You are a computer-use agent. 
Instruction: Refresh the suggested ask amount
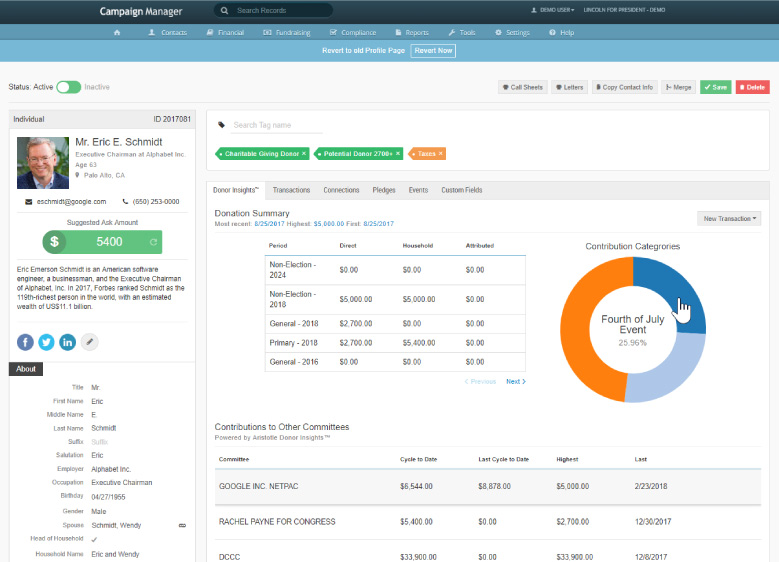[x=153, y=242]
